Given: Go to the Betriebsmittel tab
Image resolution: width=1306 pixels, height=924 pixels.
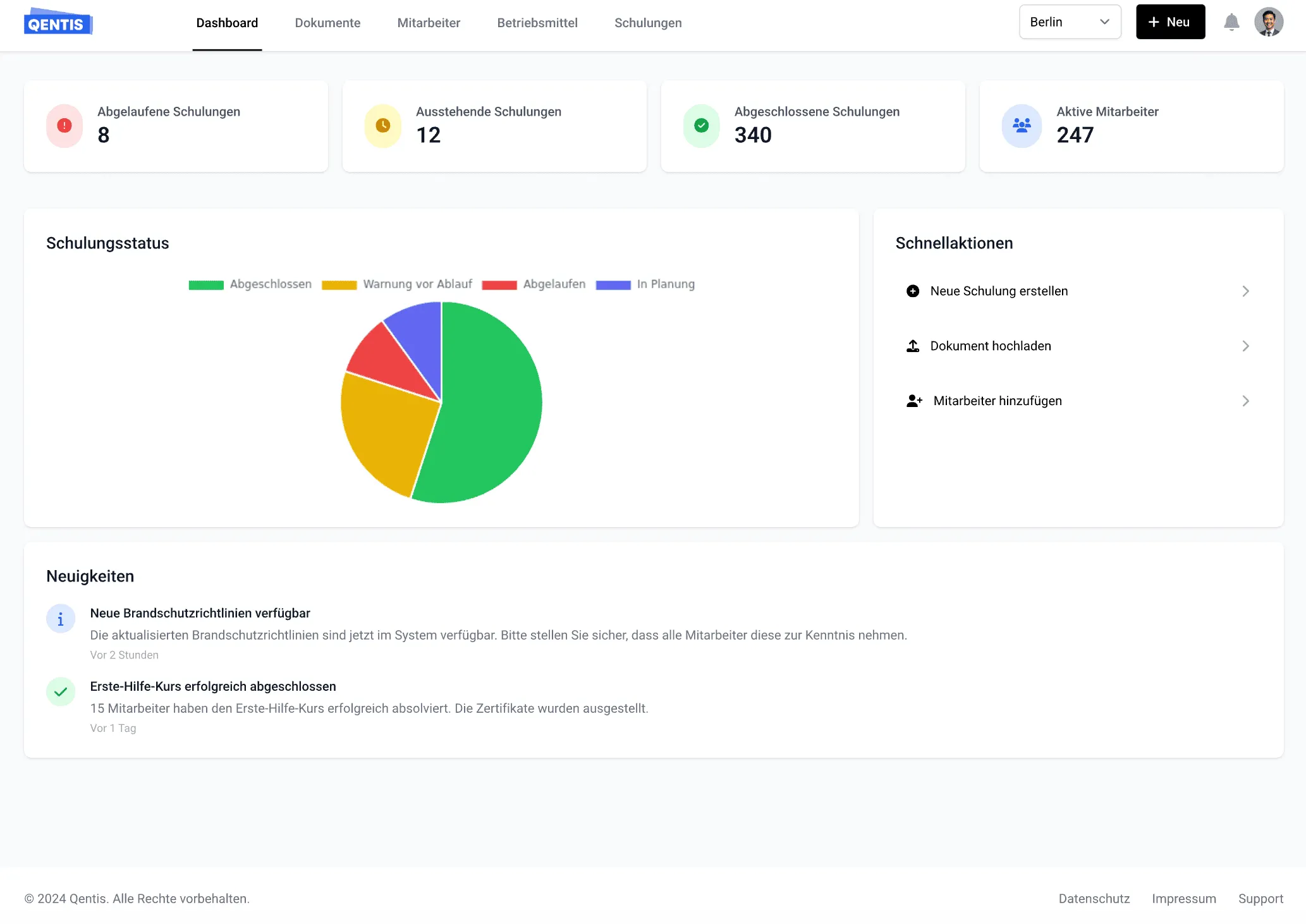Looking at the screenshot, I should 537,23.
